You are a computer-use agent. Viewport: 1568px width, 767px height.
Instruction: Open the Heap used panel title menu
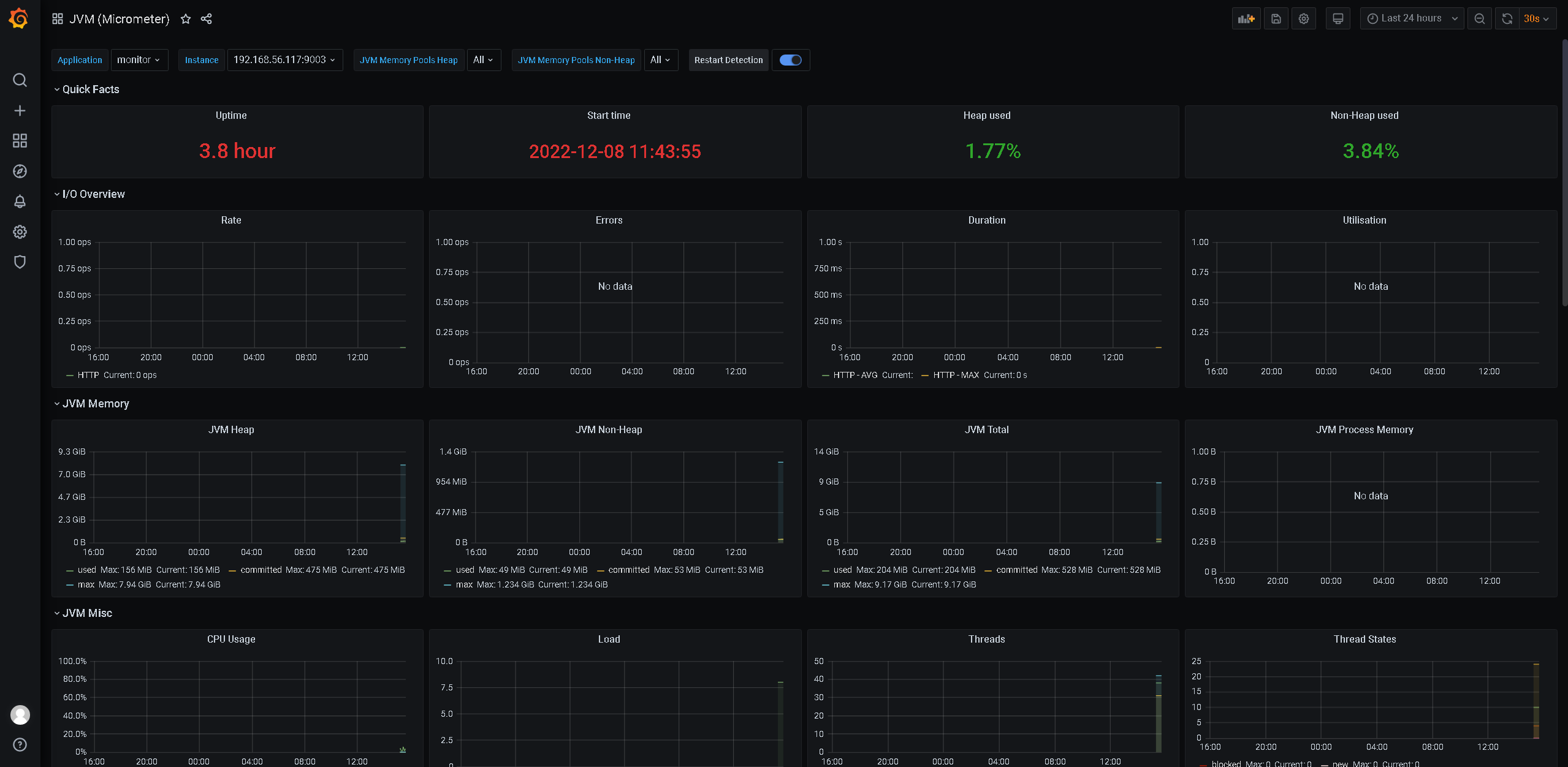987,116
